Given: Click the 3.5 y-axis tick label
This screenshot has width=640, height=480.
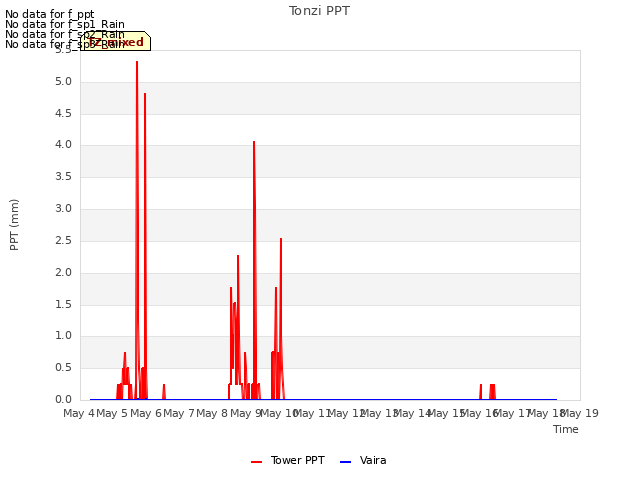Looking at the screenshot, I should tap(63, 177).
